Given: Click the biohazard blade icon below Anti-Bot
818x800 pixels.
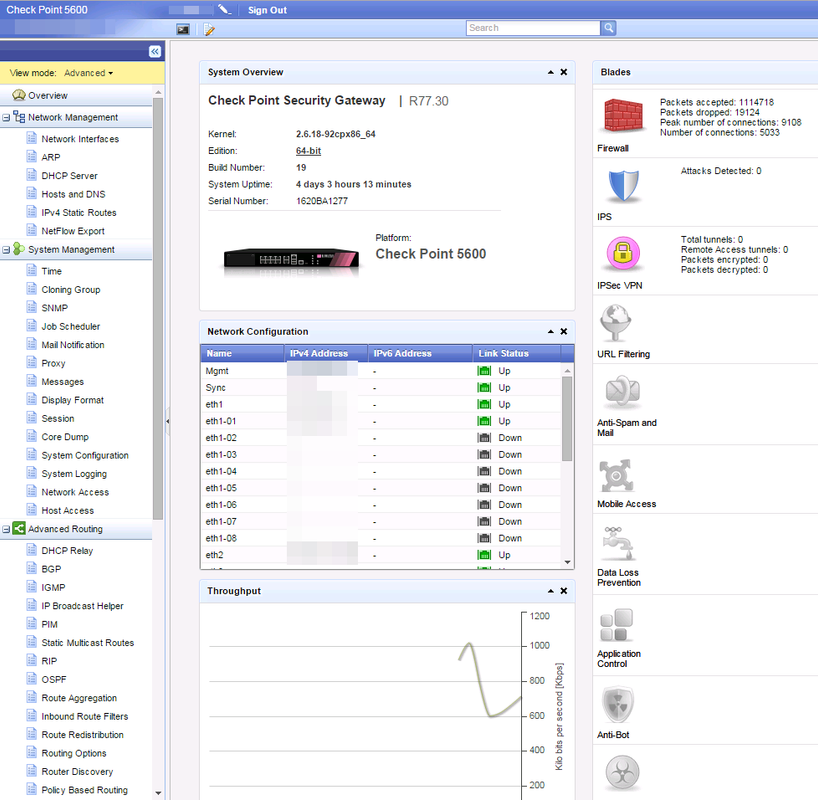Looking at the screenshot, I should pyautogui.click(x=622, y=773).
